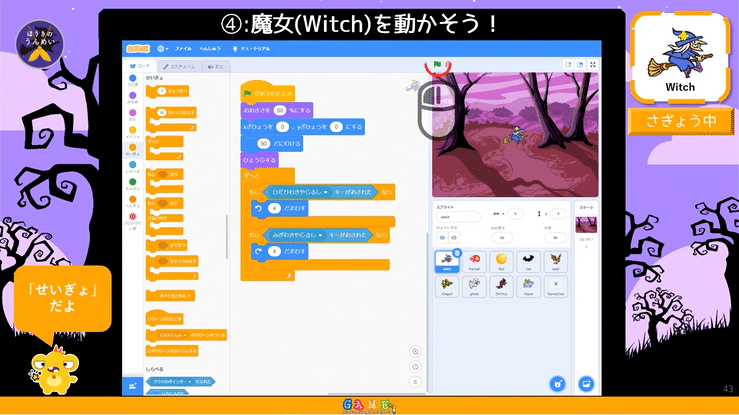Image resolution: width=739 pixels, height=415 pixels.
Task: Select the bat2 sprite thumbnail
Action: tap(556, 261)
